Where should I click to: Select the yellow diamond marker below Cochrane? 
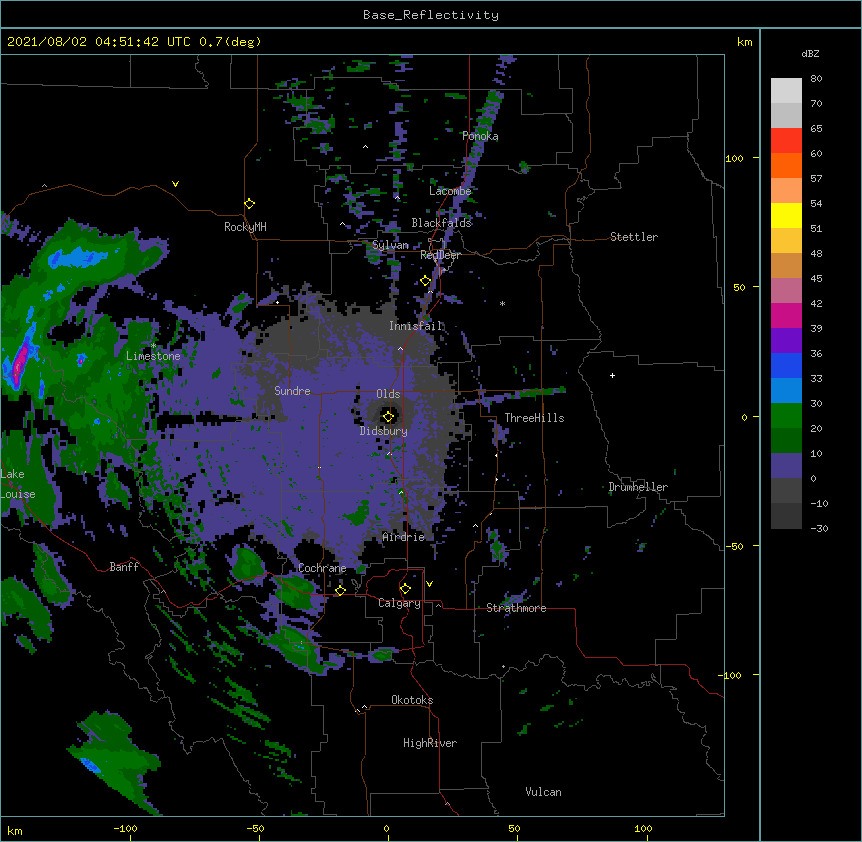click(340, 590)
